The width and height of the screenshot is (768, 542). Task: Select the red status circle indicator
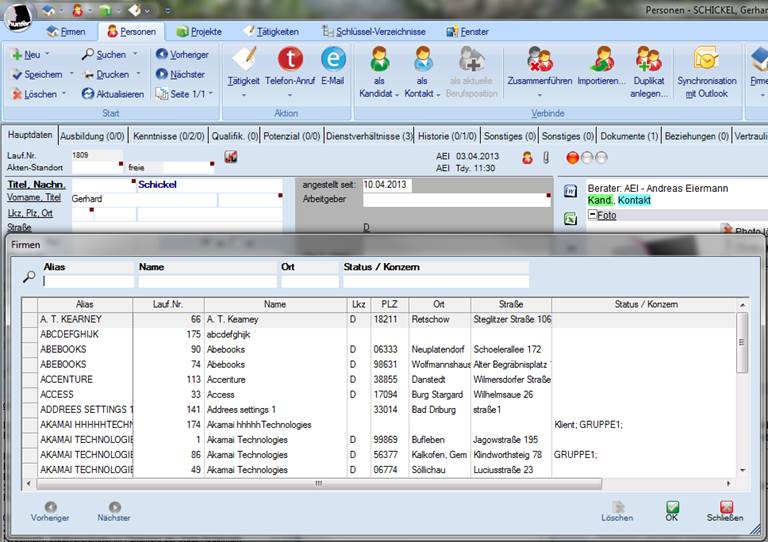pos(573,157)
